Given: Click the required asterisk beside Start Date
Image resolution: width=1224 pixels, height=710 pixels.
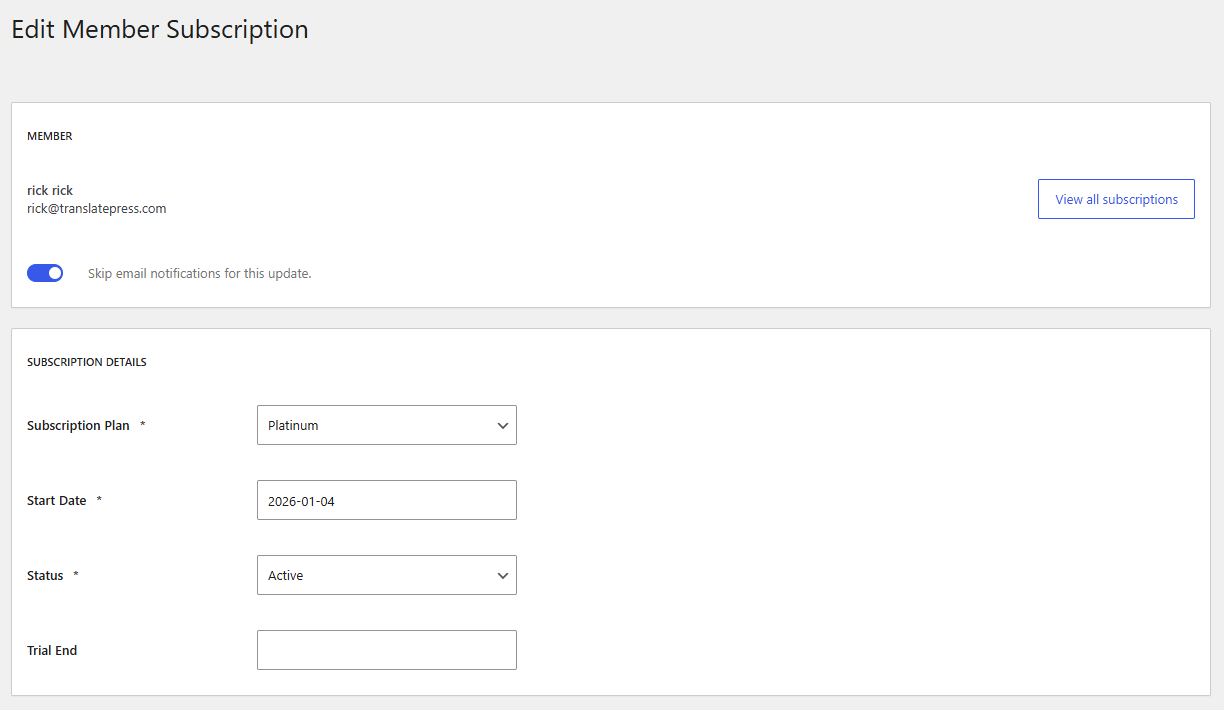Looking at the screenshot, I should (x=99, y=500).
